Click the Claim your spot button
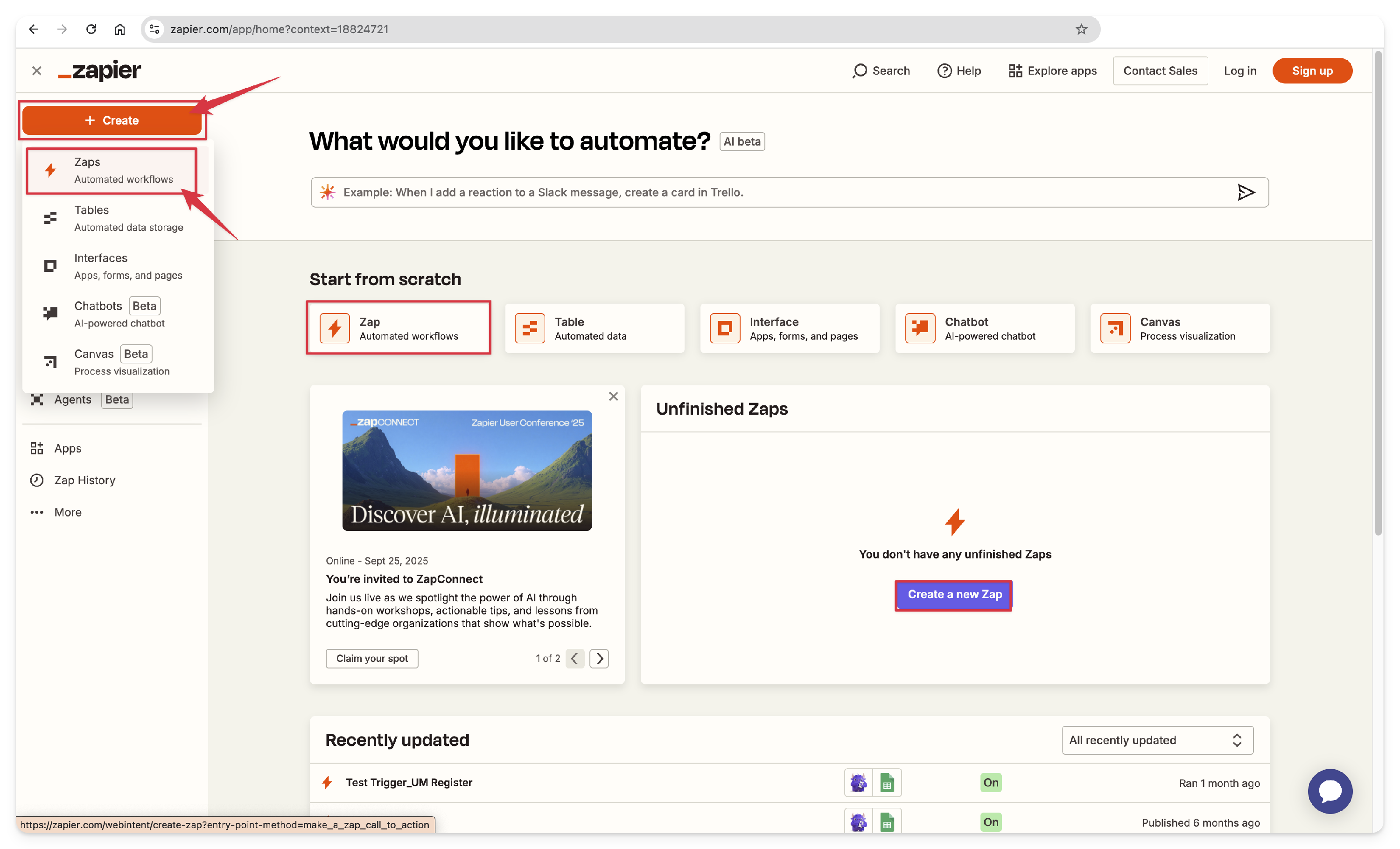 click(371, 658)
